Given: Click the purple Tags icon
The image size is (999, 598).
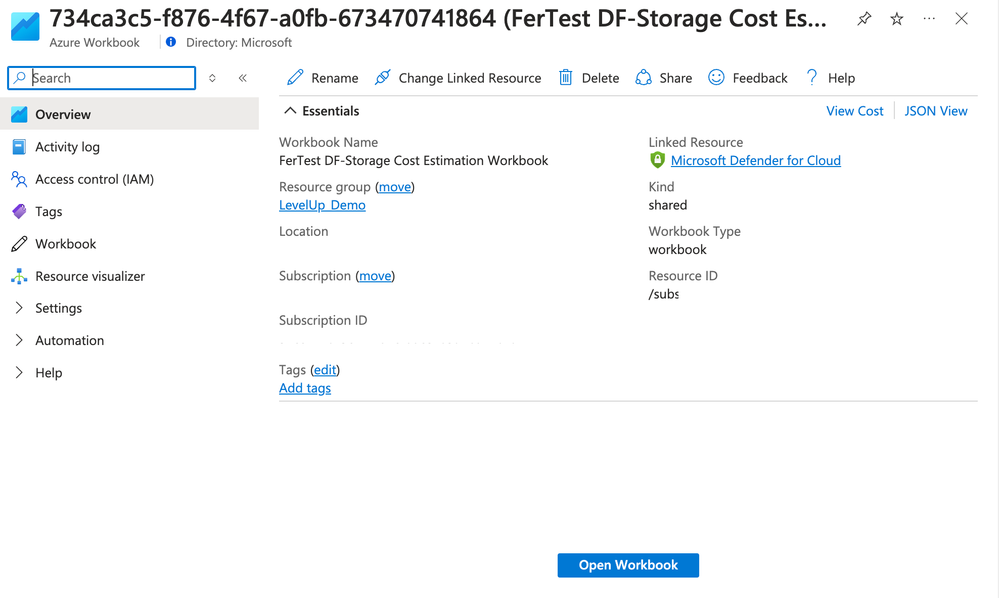Looking at the screenshot, I should pos(19,211).
